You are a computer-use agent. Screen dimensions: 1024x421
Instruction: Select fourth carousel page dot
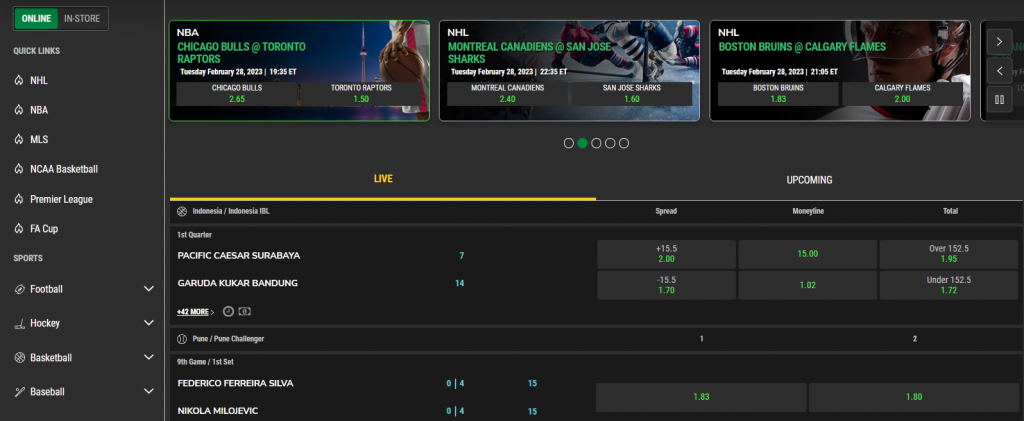tap(610, 143)
